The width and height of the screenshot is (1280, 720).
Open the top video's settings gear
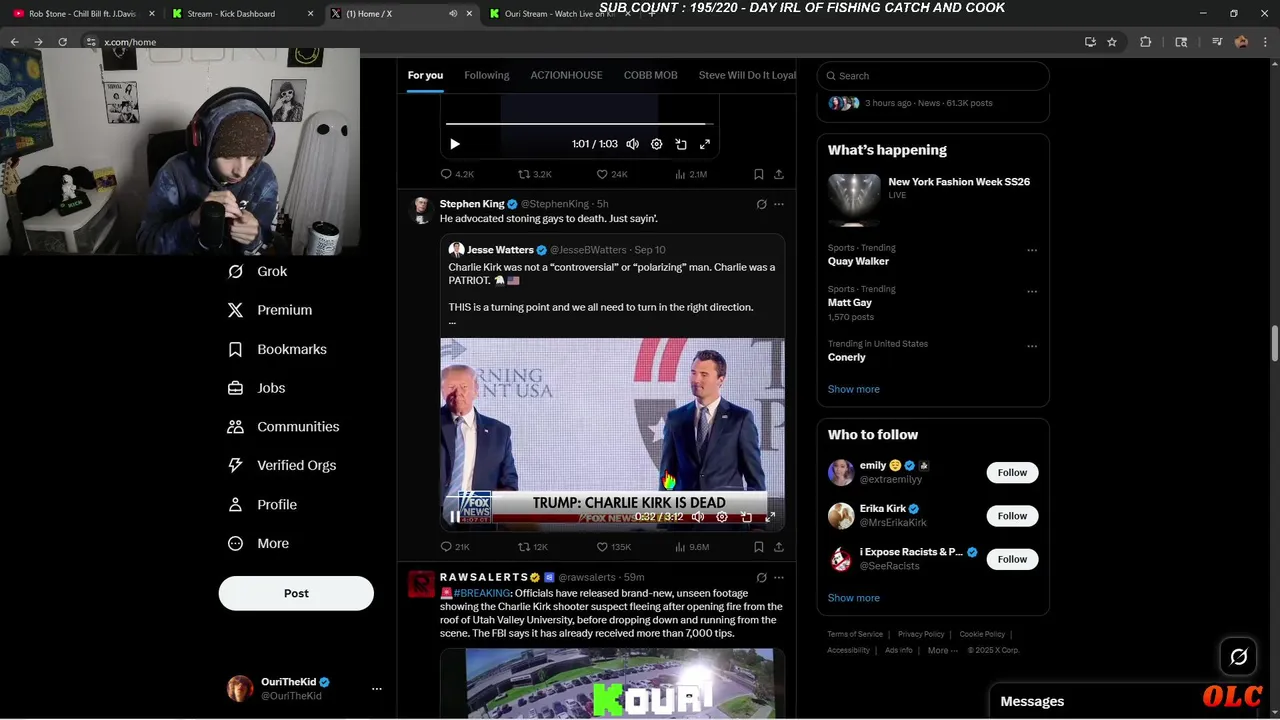coord(656,144)
